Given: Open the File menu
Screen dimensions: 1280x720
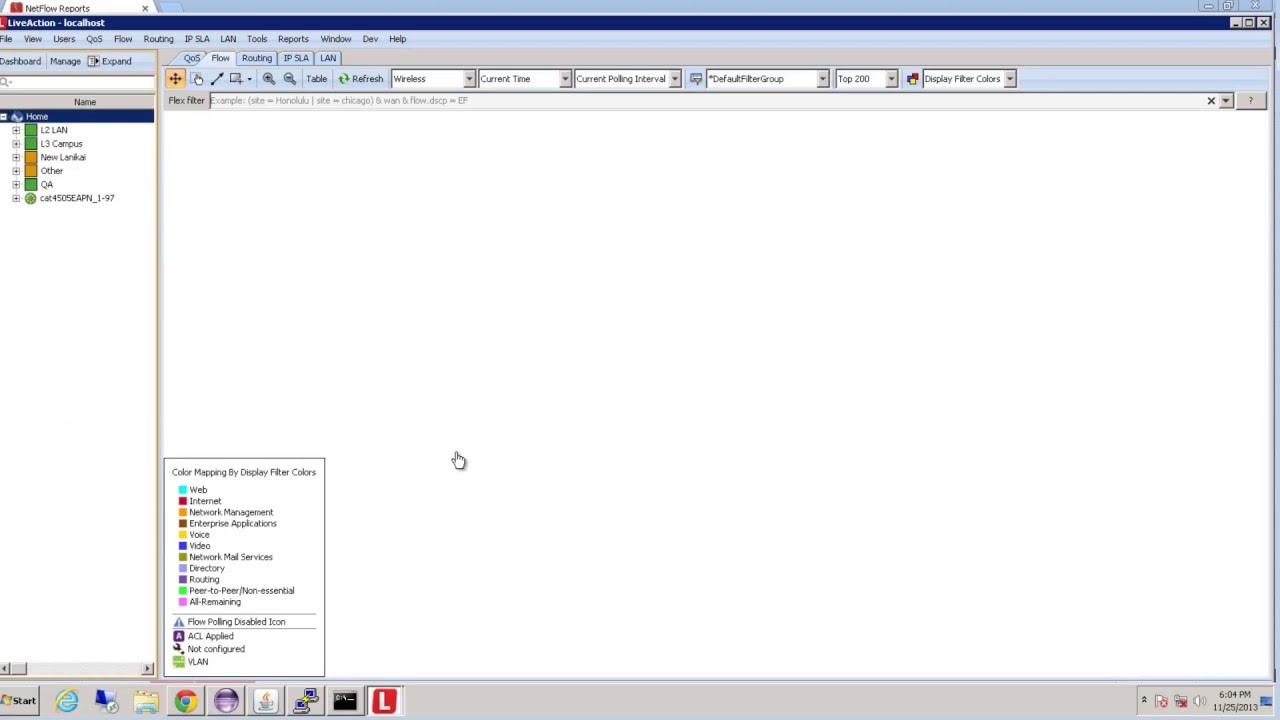Looking at the screenshot, I should pos(6,39).
